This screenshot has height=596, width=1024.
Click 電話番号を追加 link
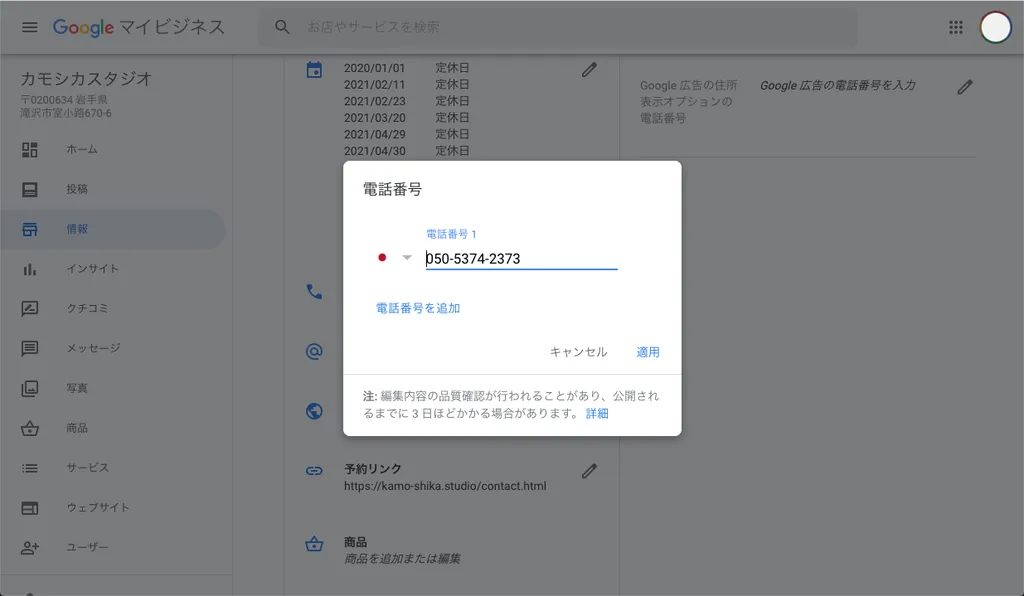(x=418, y=308)
